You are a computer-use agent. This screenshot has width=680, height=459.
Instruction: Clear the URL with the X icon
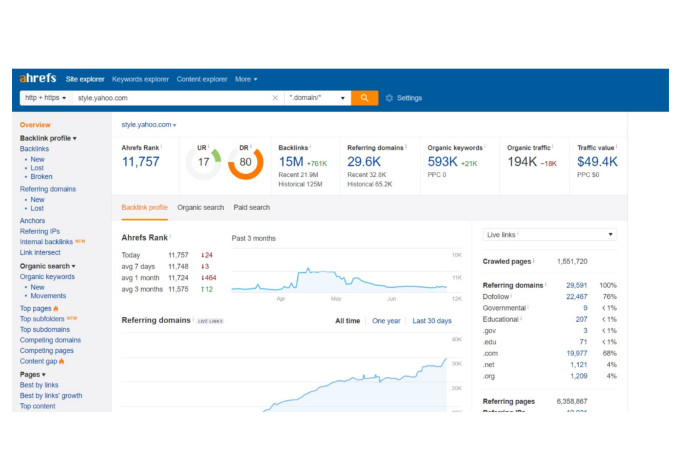tap(275, 98)
